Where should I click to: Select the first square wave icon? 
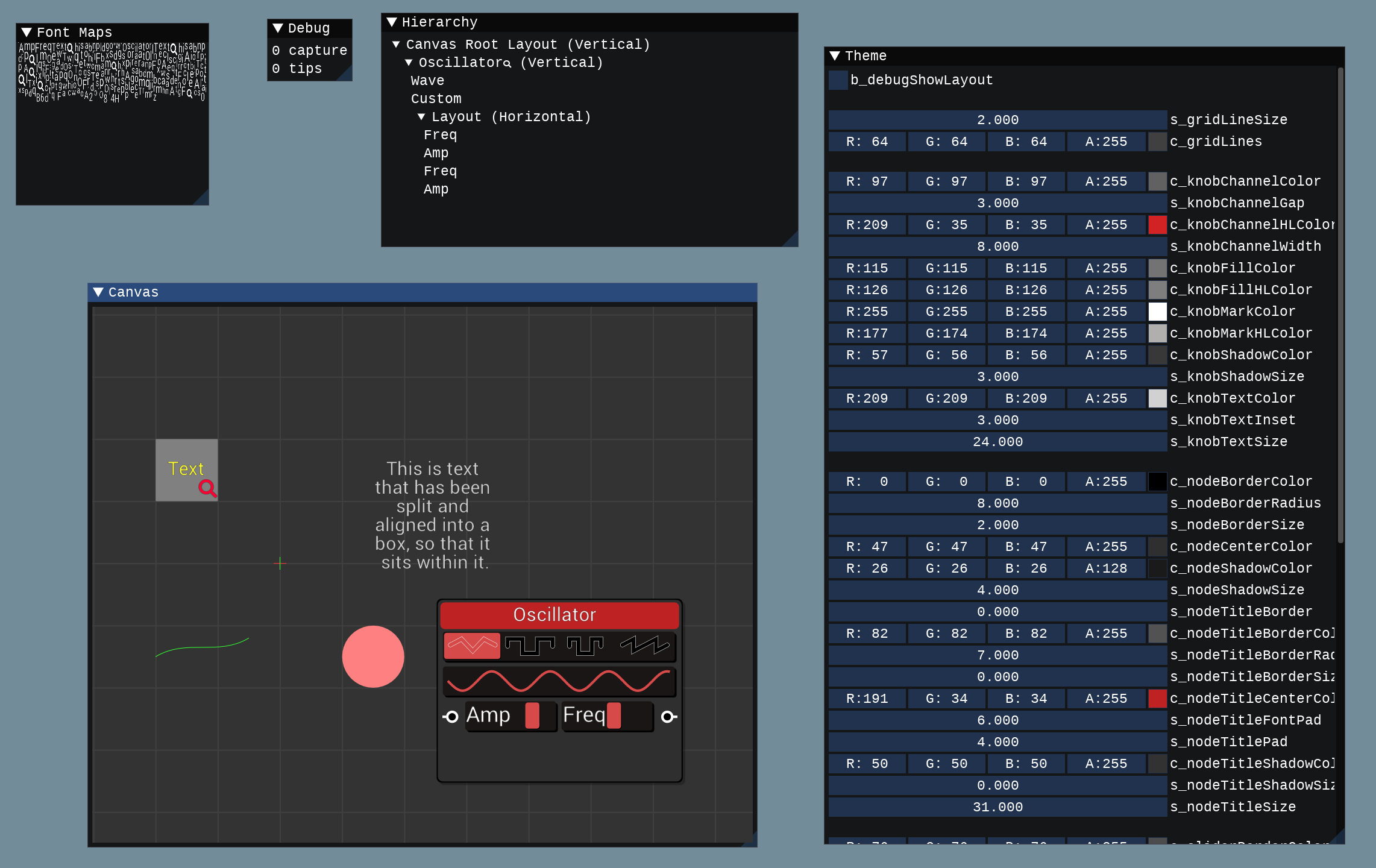[x=530, y=646]
